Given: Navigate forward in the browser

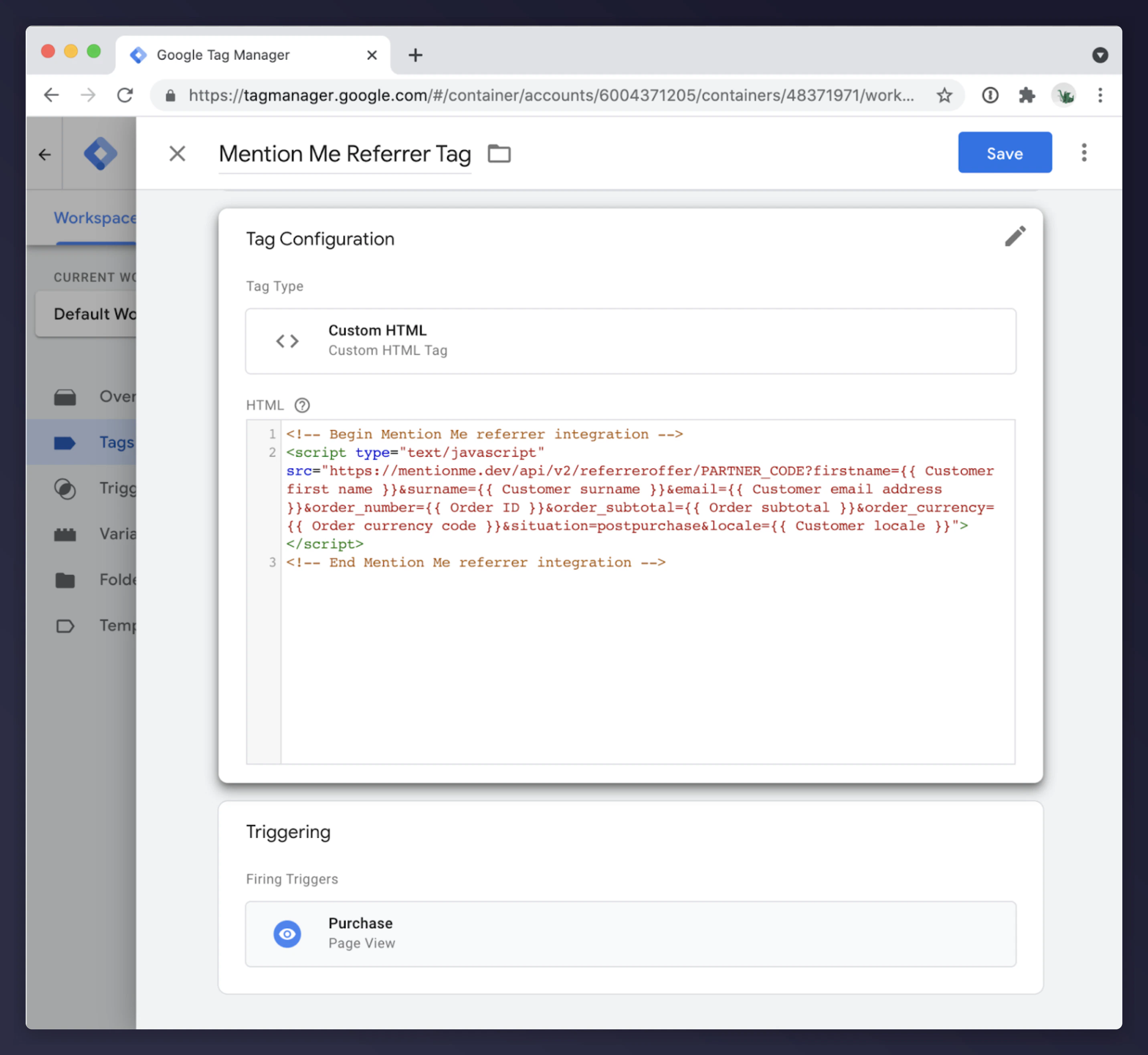Looking at the screenshot, I should click(88, 95).
